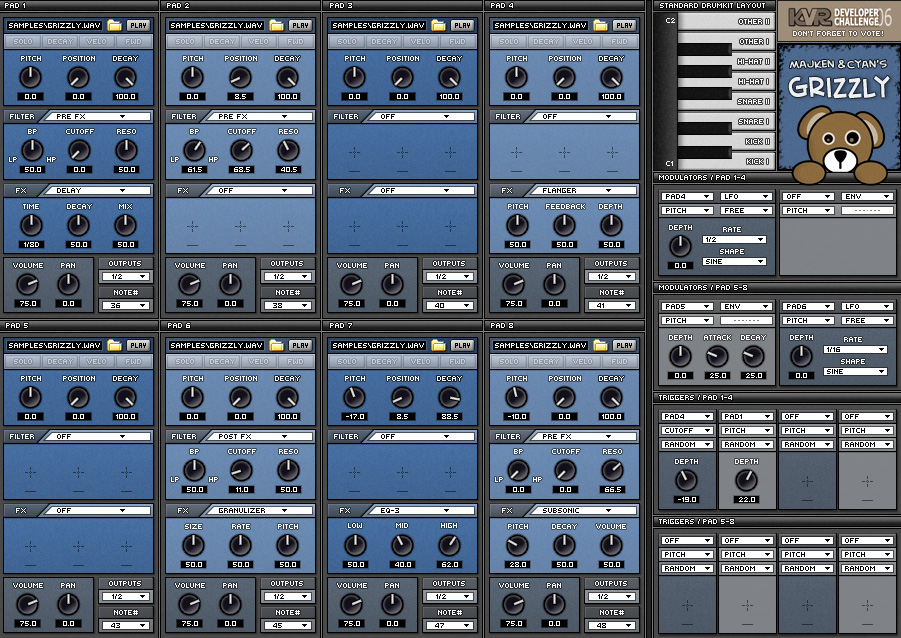Screen dimensions: 901x638
Task: Open Pad 6 FX GRANULIZER dropdown
Action: point(260,510)
